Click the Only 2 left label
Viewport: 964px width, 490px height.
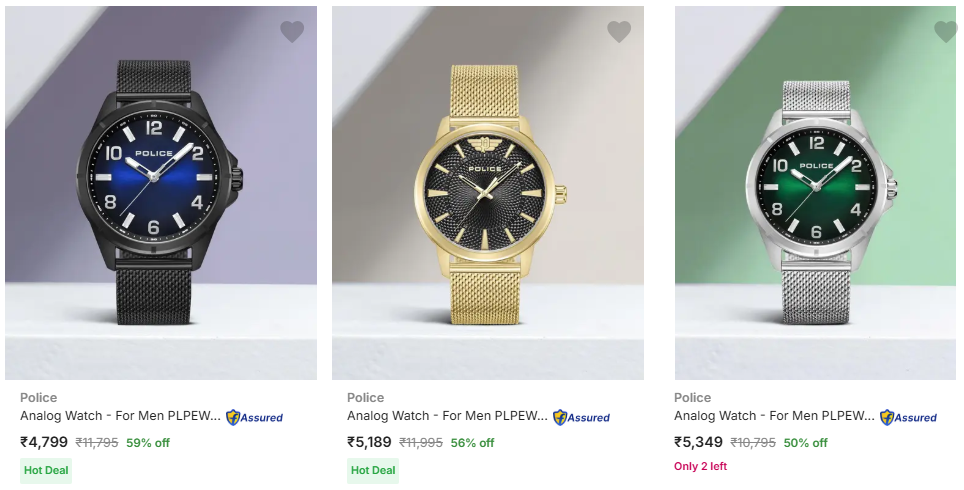tap(700, 467)
